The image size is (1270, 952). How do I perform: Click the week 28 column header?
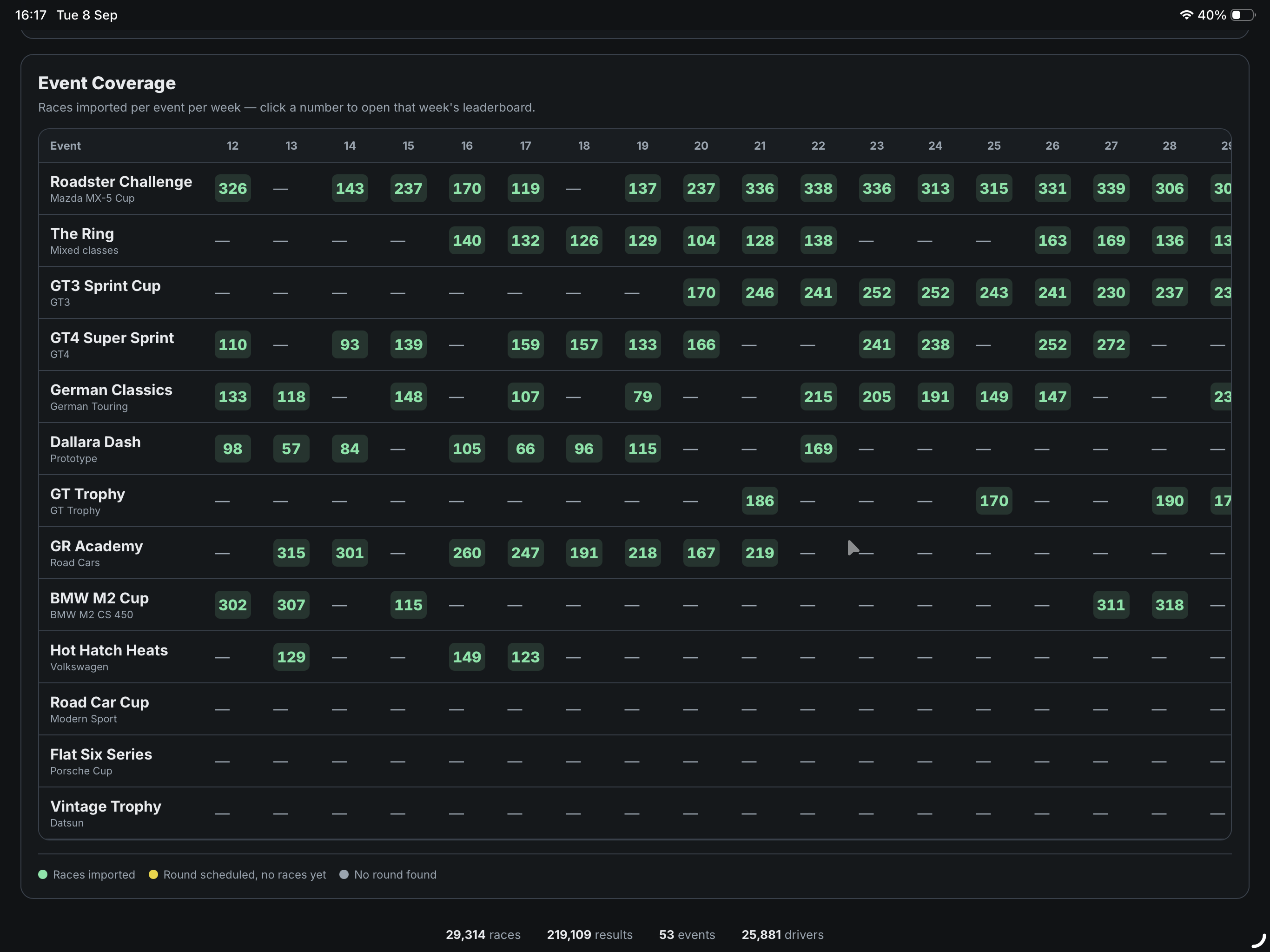1170,146
